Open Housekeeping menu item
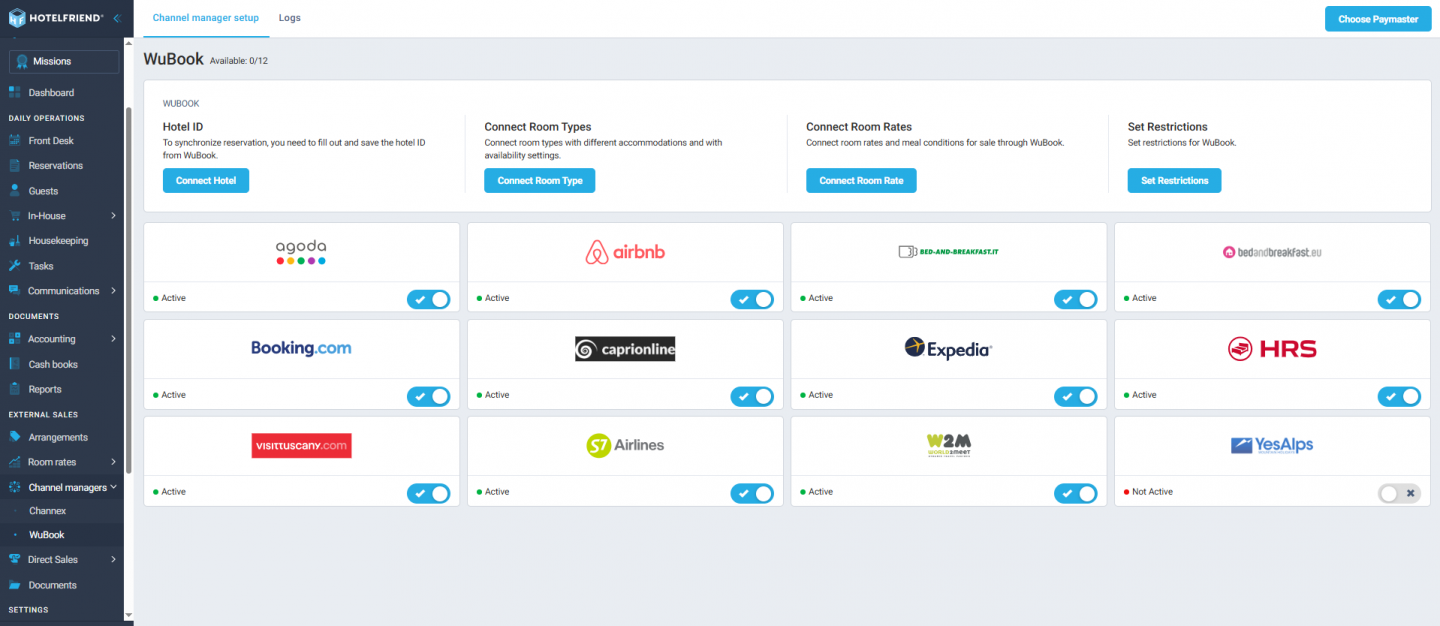1440x626 pixels. tap(58, 240)
